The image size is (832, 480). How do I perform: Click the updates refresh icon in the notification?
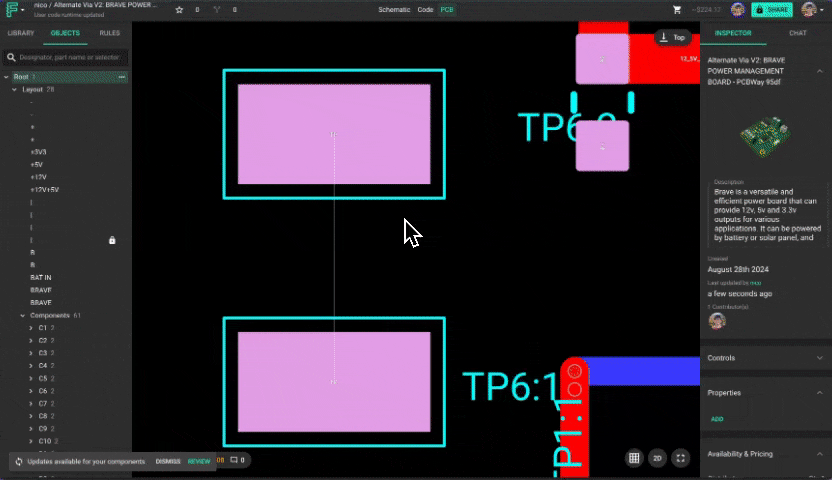click(x=19, y=461)
